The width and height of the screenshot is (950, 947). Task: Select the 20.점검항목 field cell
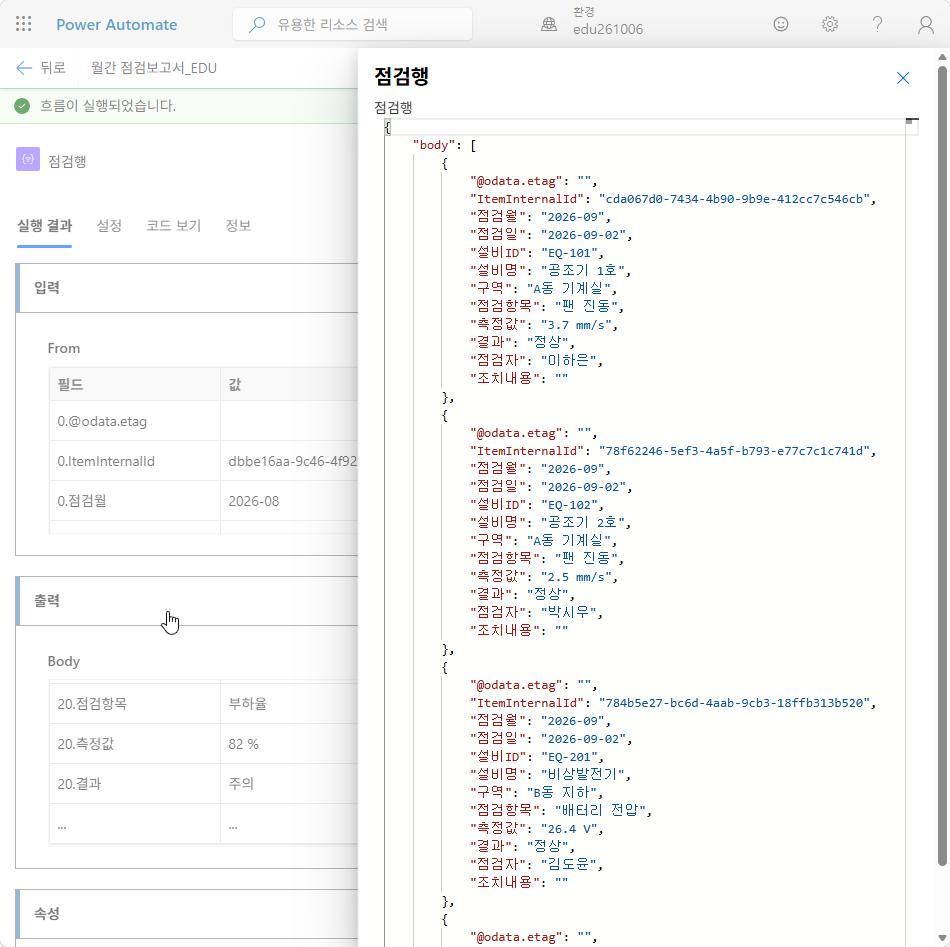coord(135,703)
